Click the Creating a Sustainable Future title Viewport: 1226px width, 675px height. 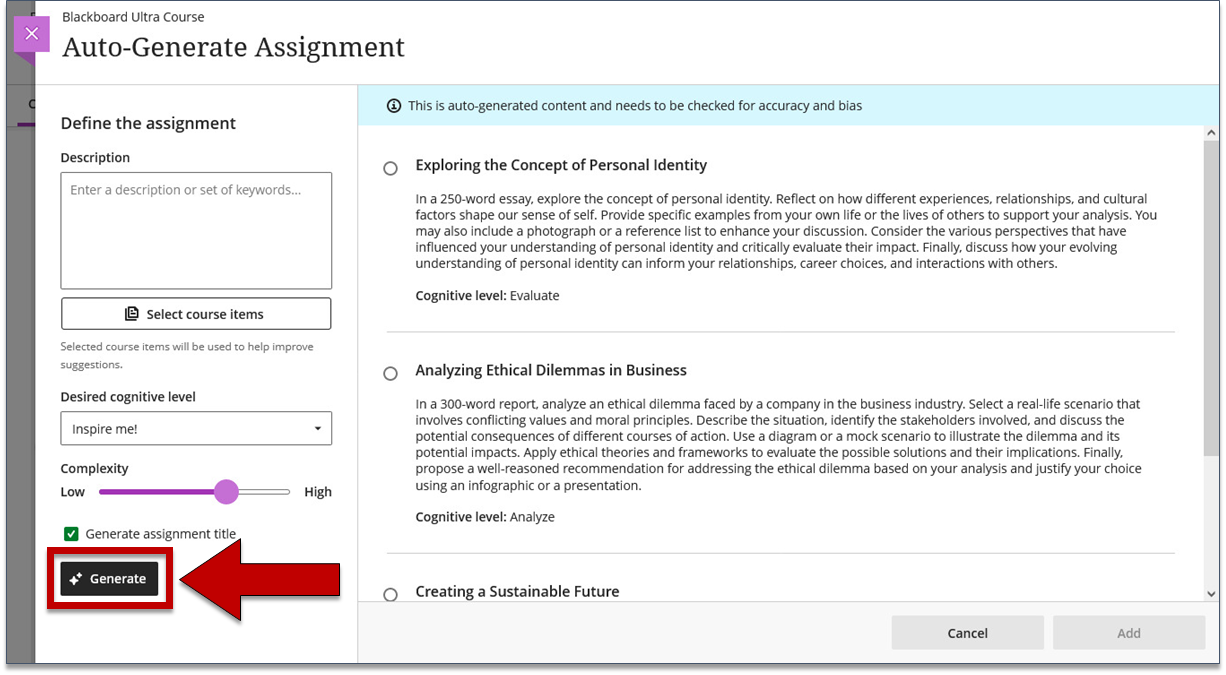[517, 592]
